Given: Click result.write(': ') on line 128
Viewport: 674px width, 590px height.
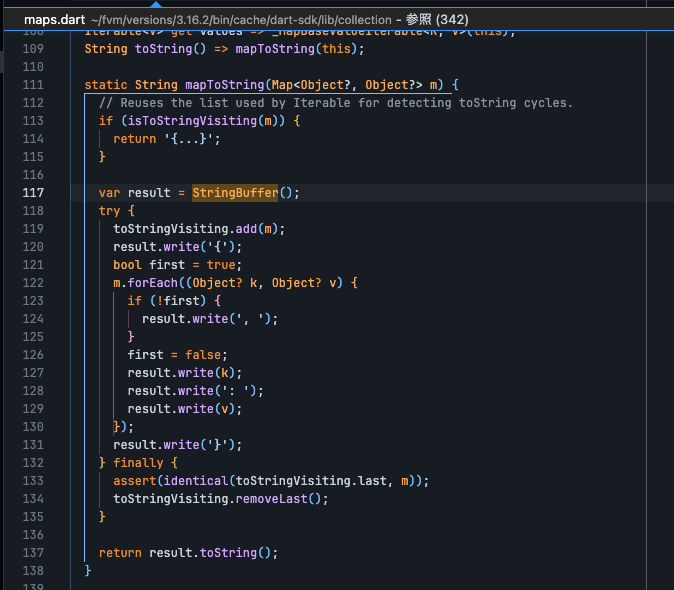Looking at the screenshot, I should pyautogui.click(x=196, y=391).
